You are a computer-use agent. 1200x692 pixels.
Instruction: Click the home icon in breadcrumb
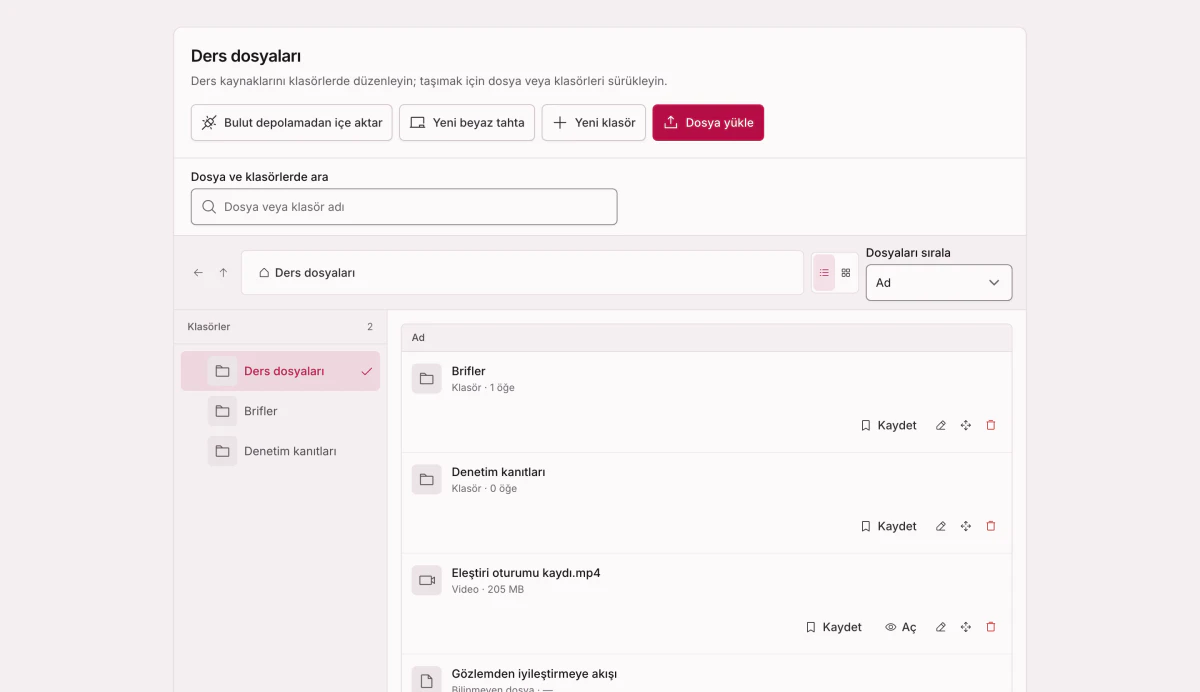[264, 273]
